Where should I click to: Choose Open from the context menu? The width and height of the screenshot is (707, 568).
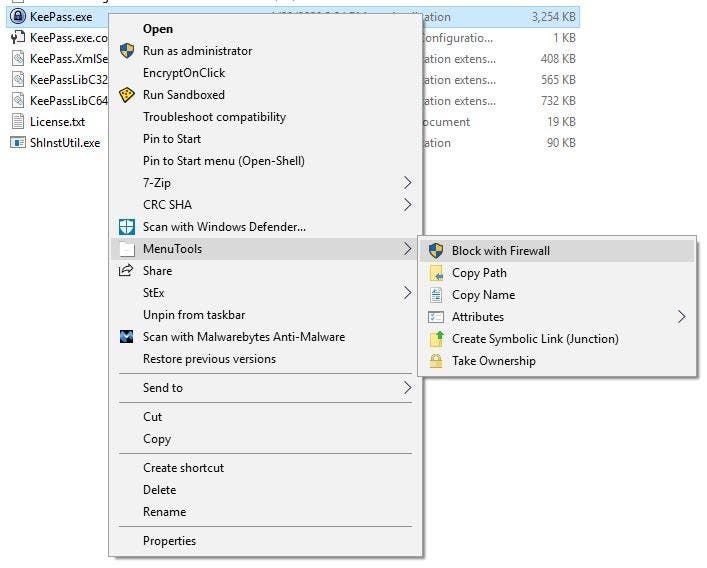266,28
